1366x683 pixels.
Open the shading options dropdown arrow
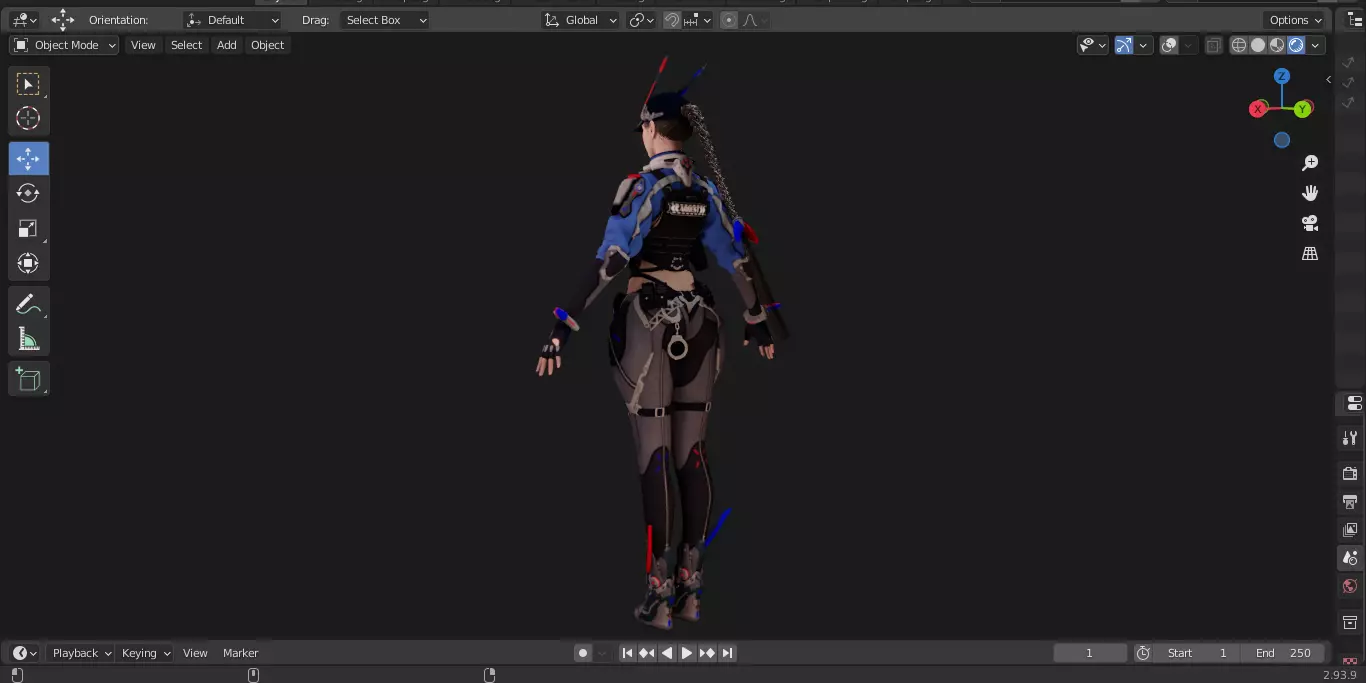click(1316, 45)
